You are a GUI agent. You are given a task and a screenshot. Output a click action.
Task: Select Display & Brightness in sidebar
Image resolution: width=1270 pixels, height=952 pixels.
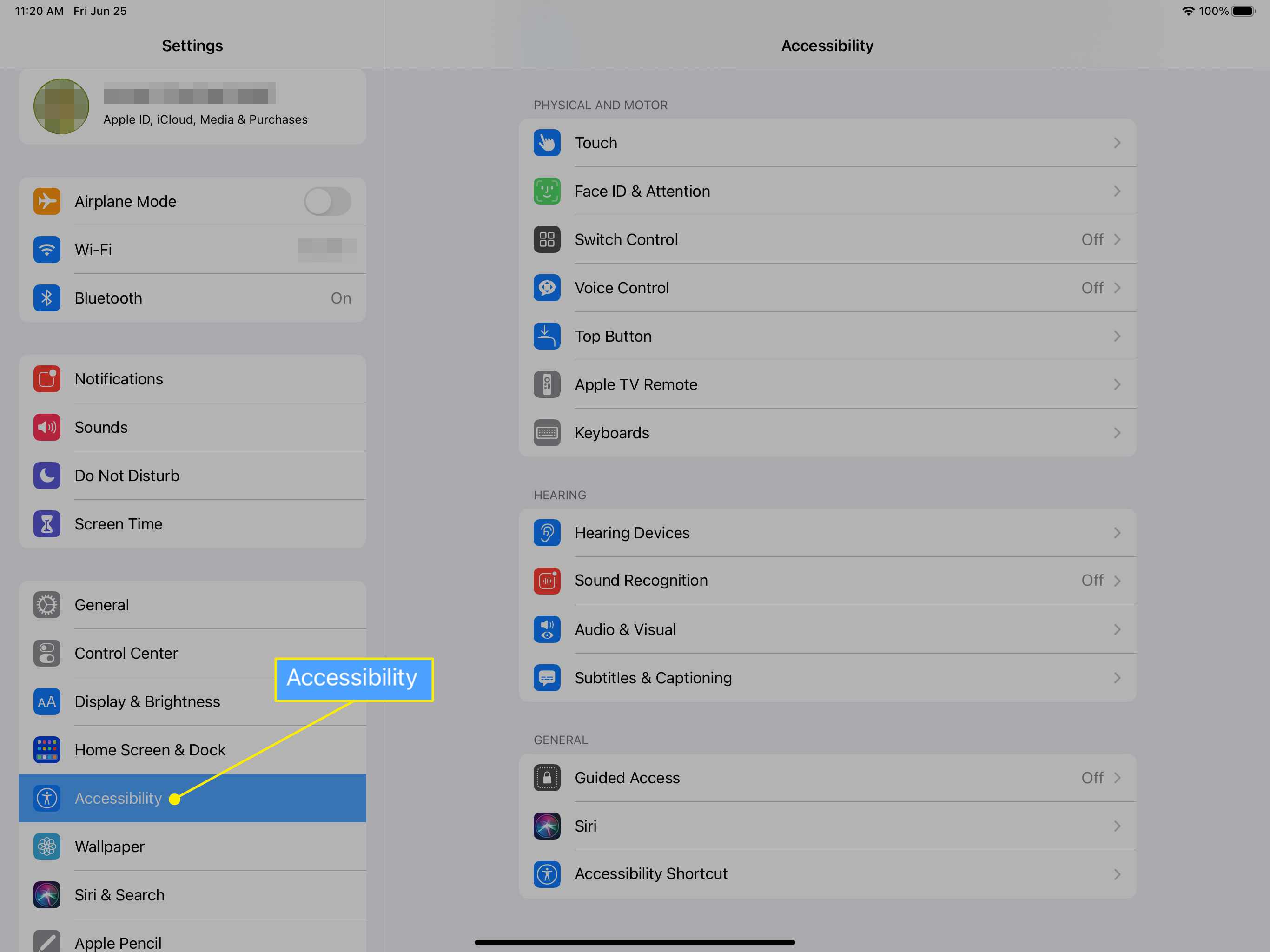click(192, 701)
